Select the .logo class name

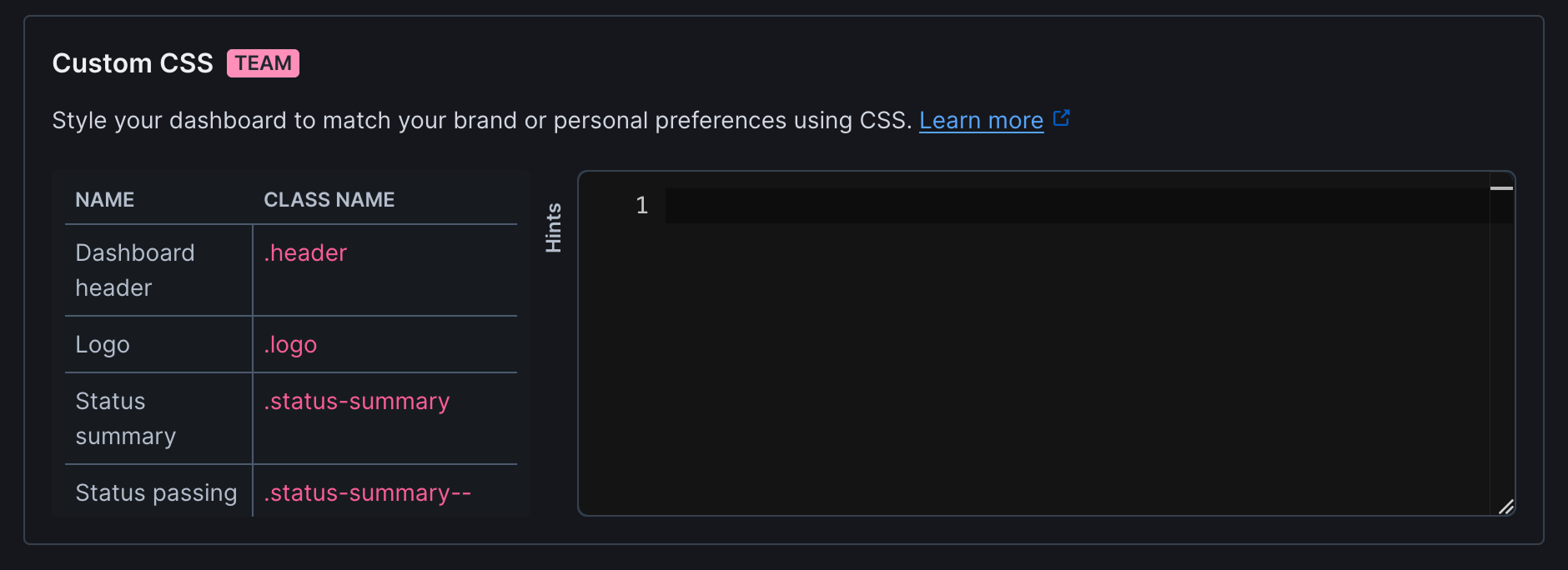tap(289, 344)
